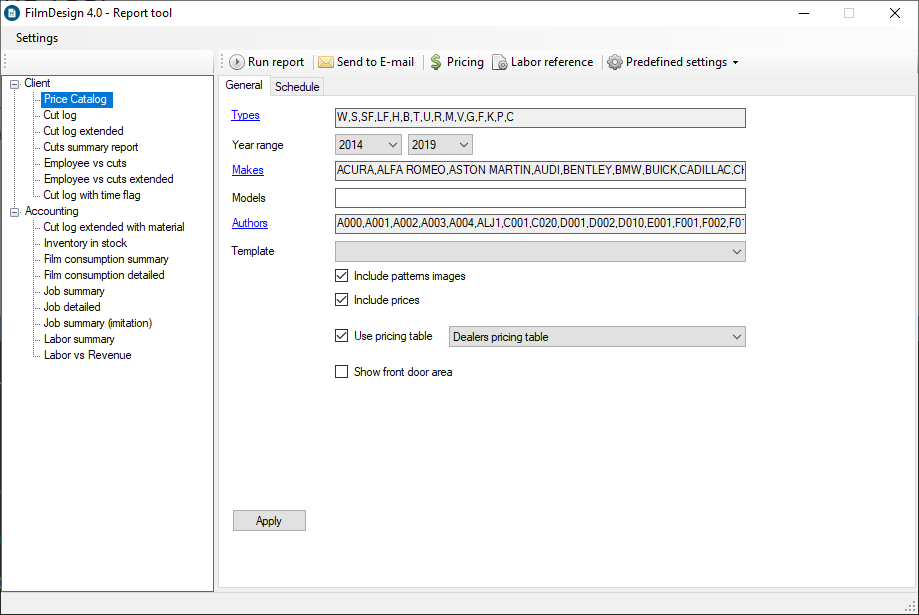Open the 2014 start year dropdown

click(367, 145)
